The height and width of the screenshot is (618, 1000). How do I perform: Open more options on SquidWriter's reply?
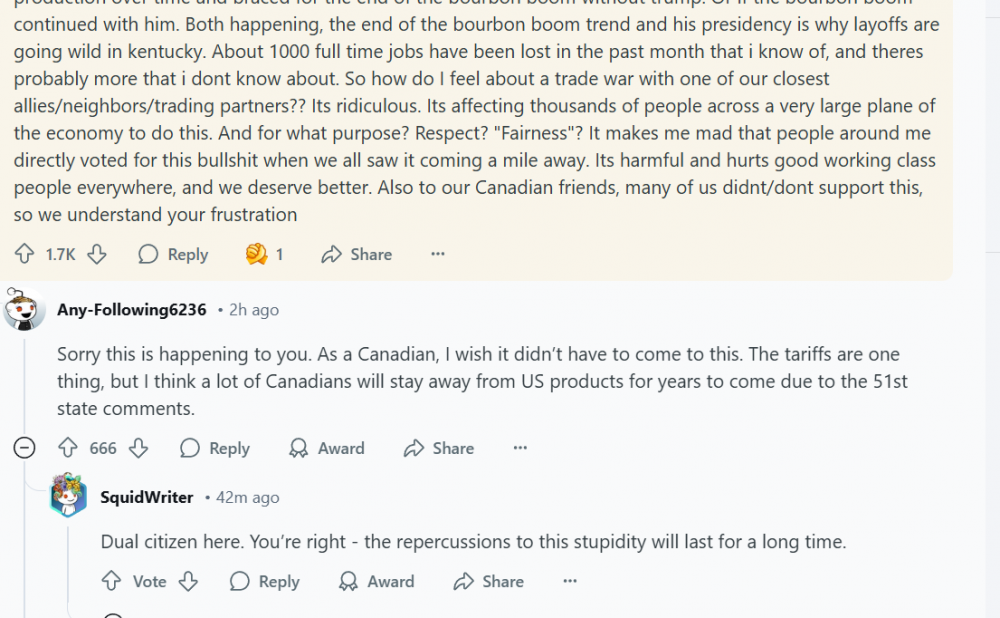click(570, 582)
